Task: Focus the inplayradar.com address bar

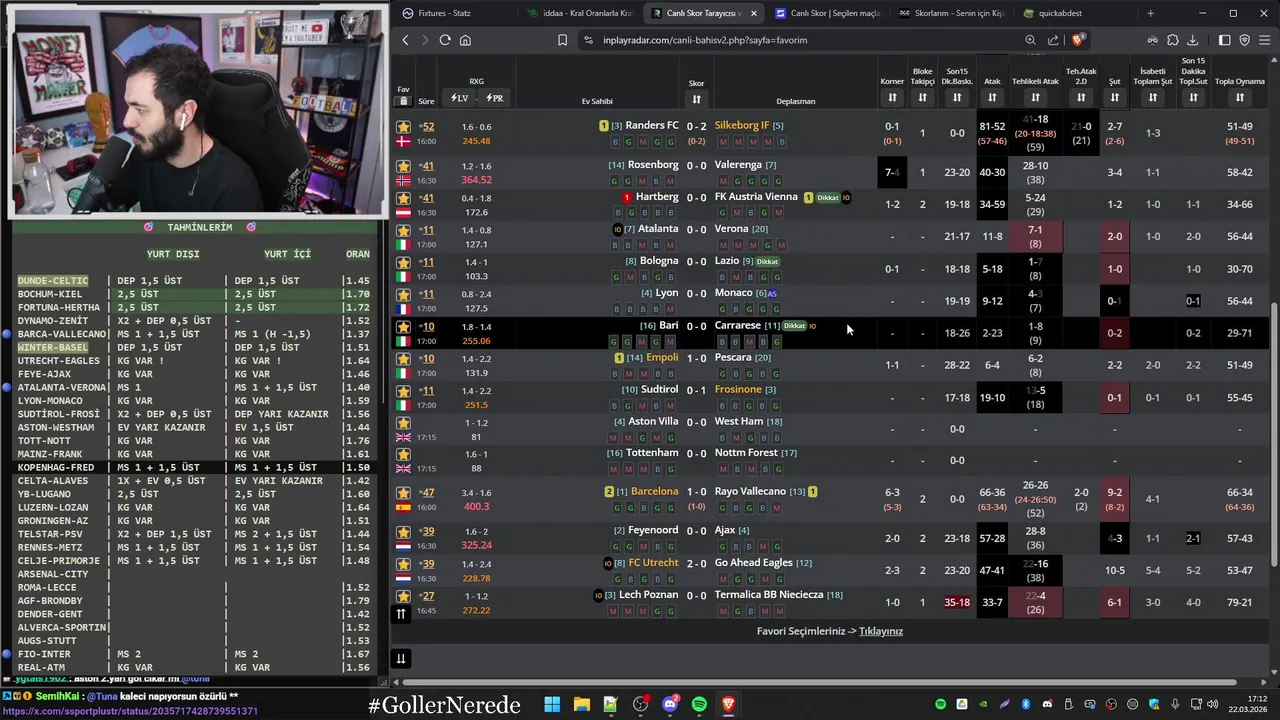Action: [x=810, y=40]
